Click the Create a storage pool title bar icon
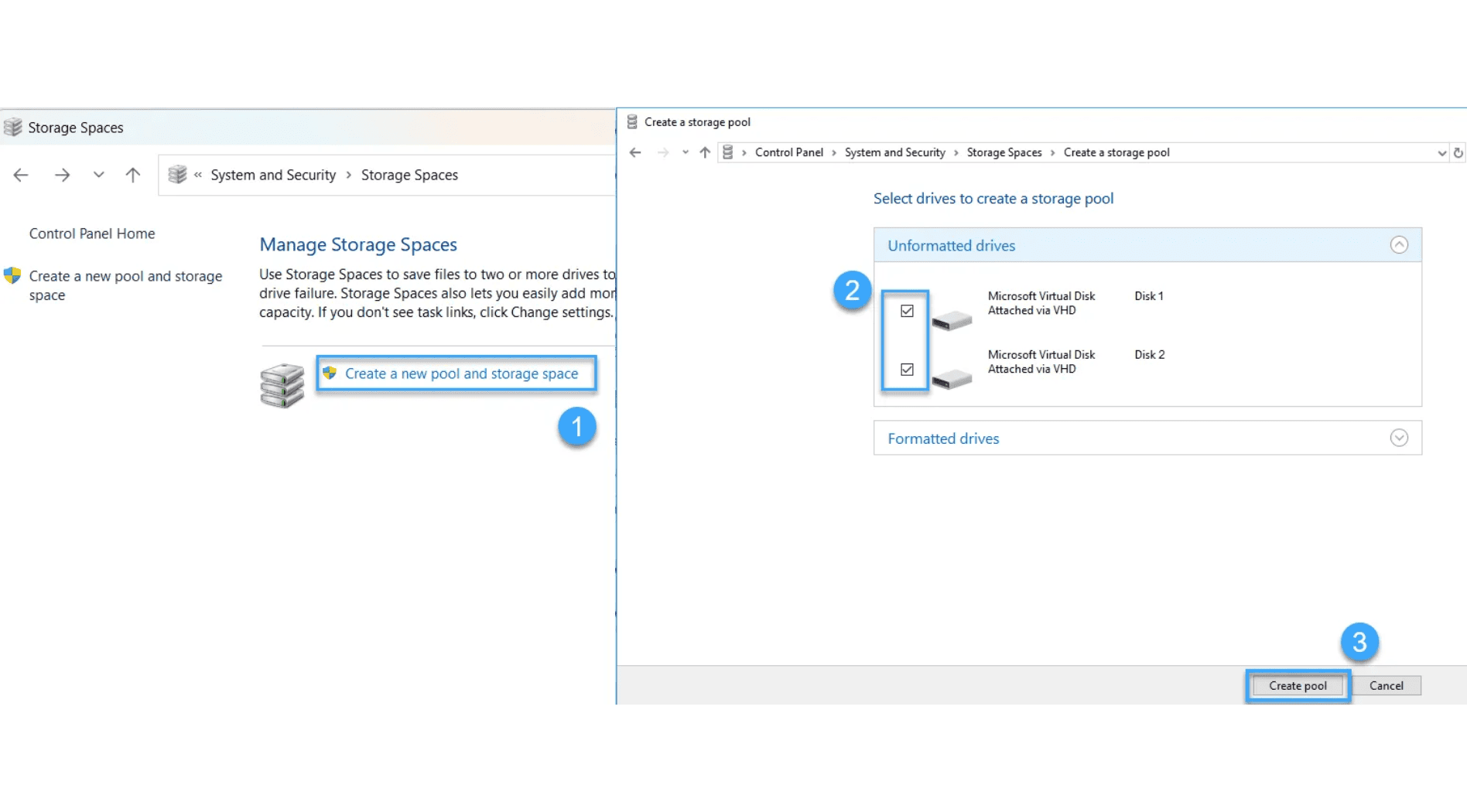Image resolution: width=1467 pixels, height=812 pixels. tap(632, 122)
